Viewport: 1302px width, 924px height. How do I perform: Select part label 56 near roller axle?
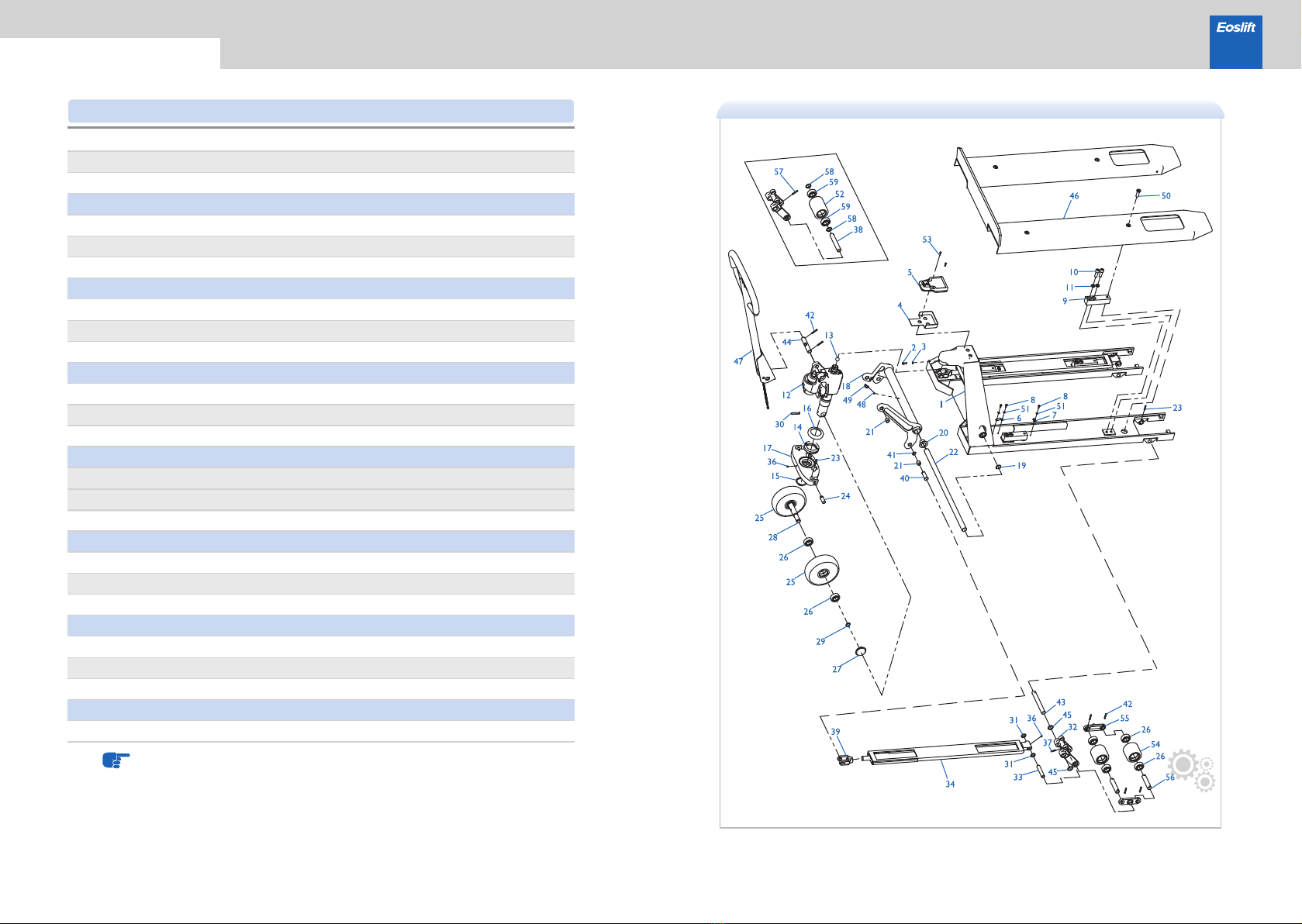point(1170,777)
